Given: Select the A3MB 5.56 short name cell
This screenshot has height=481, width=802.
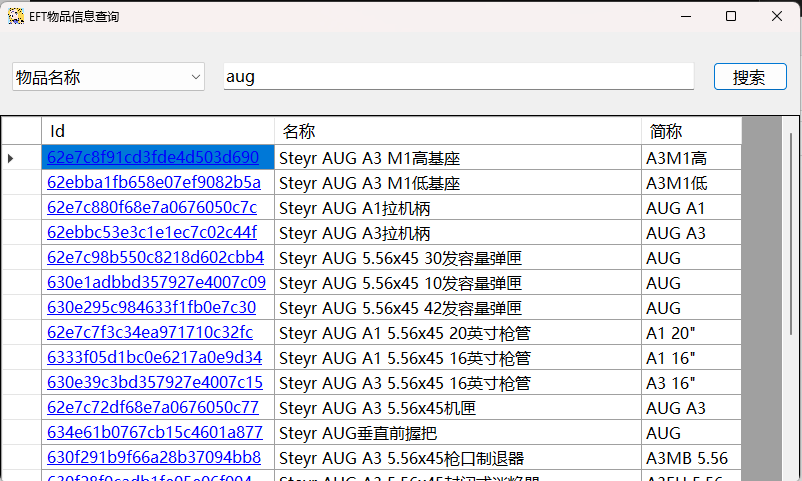Looking at the screenshot, I should [x=692, y=458].
